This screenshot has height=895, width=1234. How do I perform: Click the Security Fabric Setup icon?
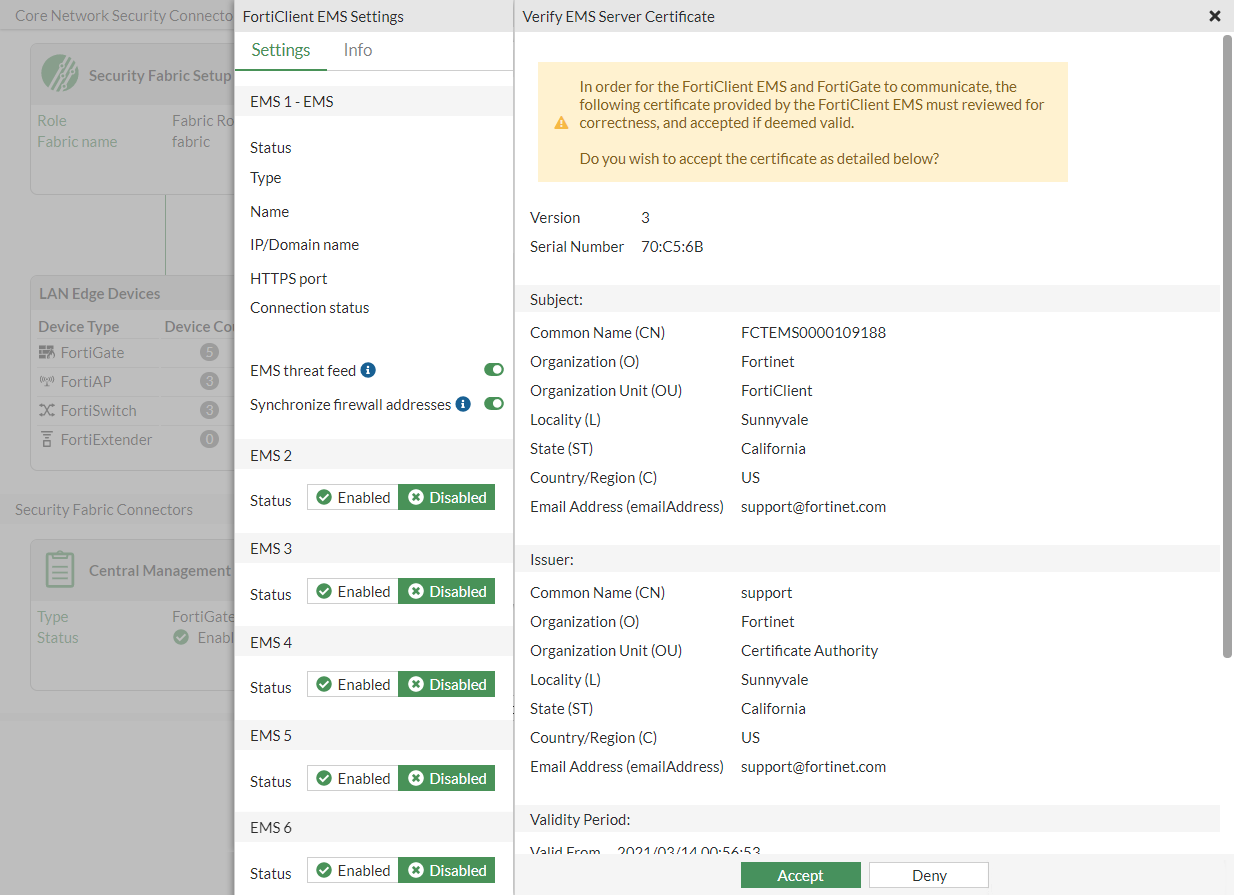[60, 73]
